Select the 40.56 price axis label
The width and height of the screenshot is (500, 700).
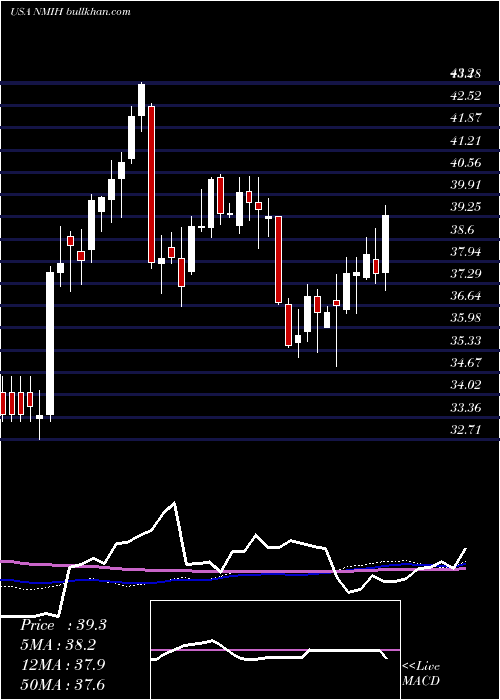coord(466,162)
